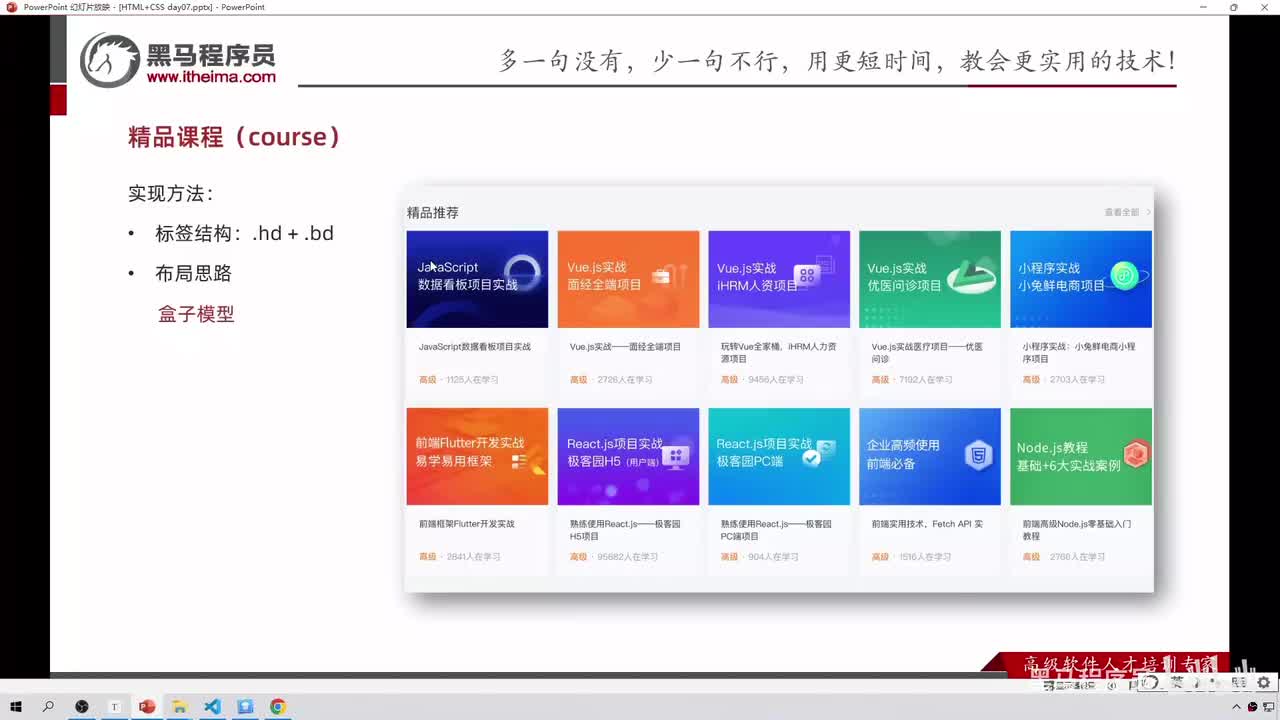Click the 1125人在学习 learner count
Image resolution: width=1280 pixels, height=720 pixels.
point(472,380)
